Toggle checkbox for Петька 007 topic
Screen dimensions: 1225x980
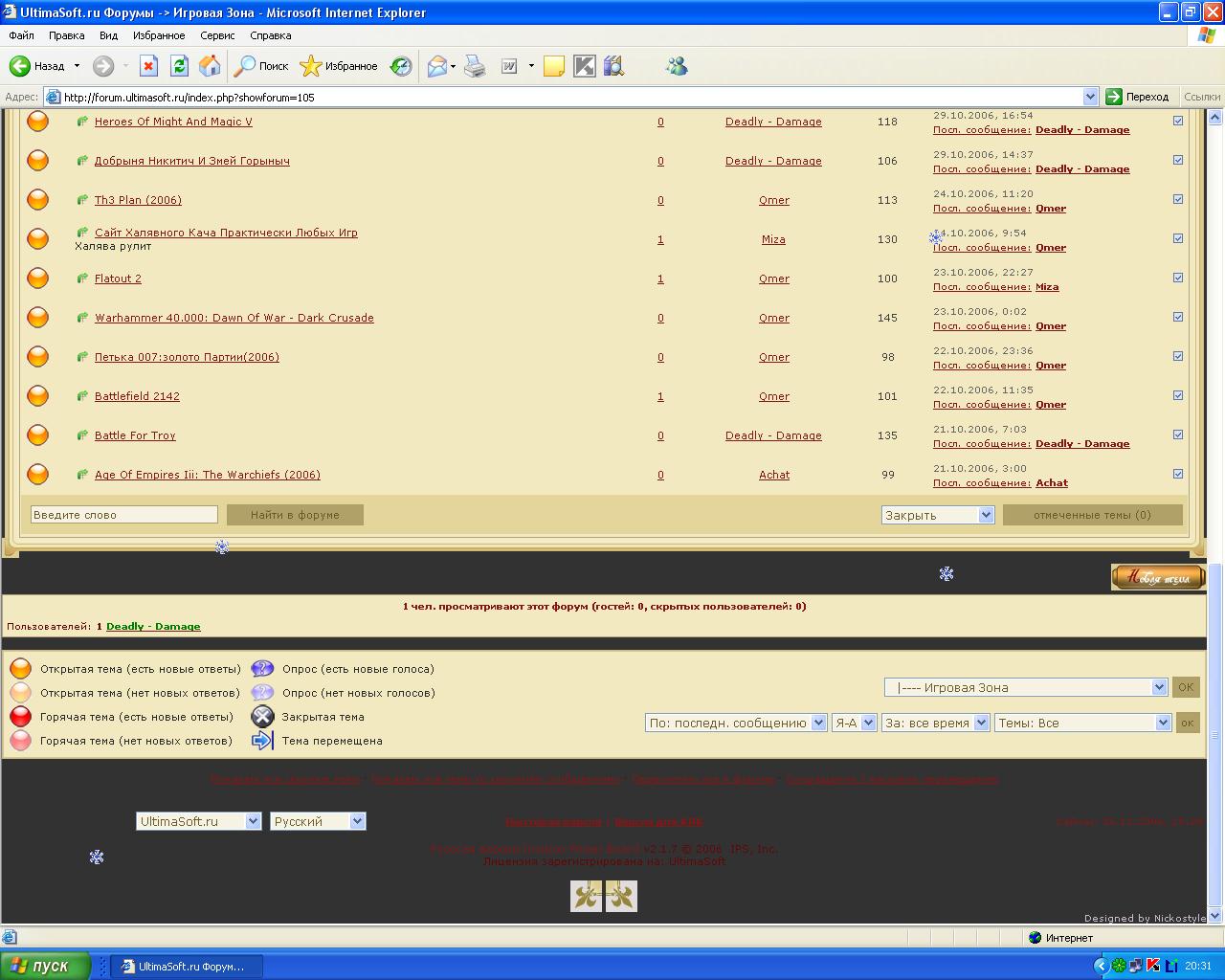pos(1178,356)
